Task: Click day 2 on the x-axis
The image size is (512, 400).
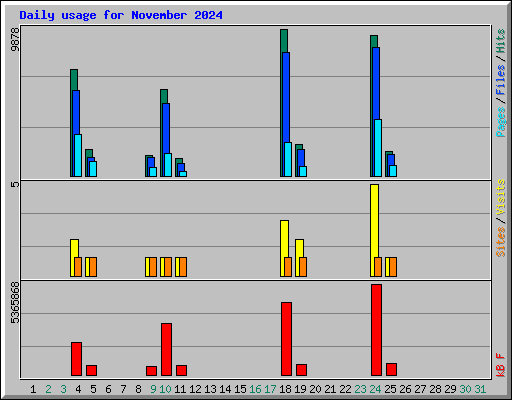Action: coord(48,389)
